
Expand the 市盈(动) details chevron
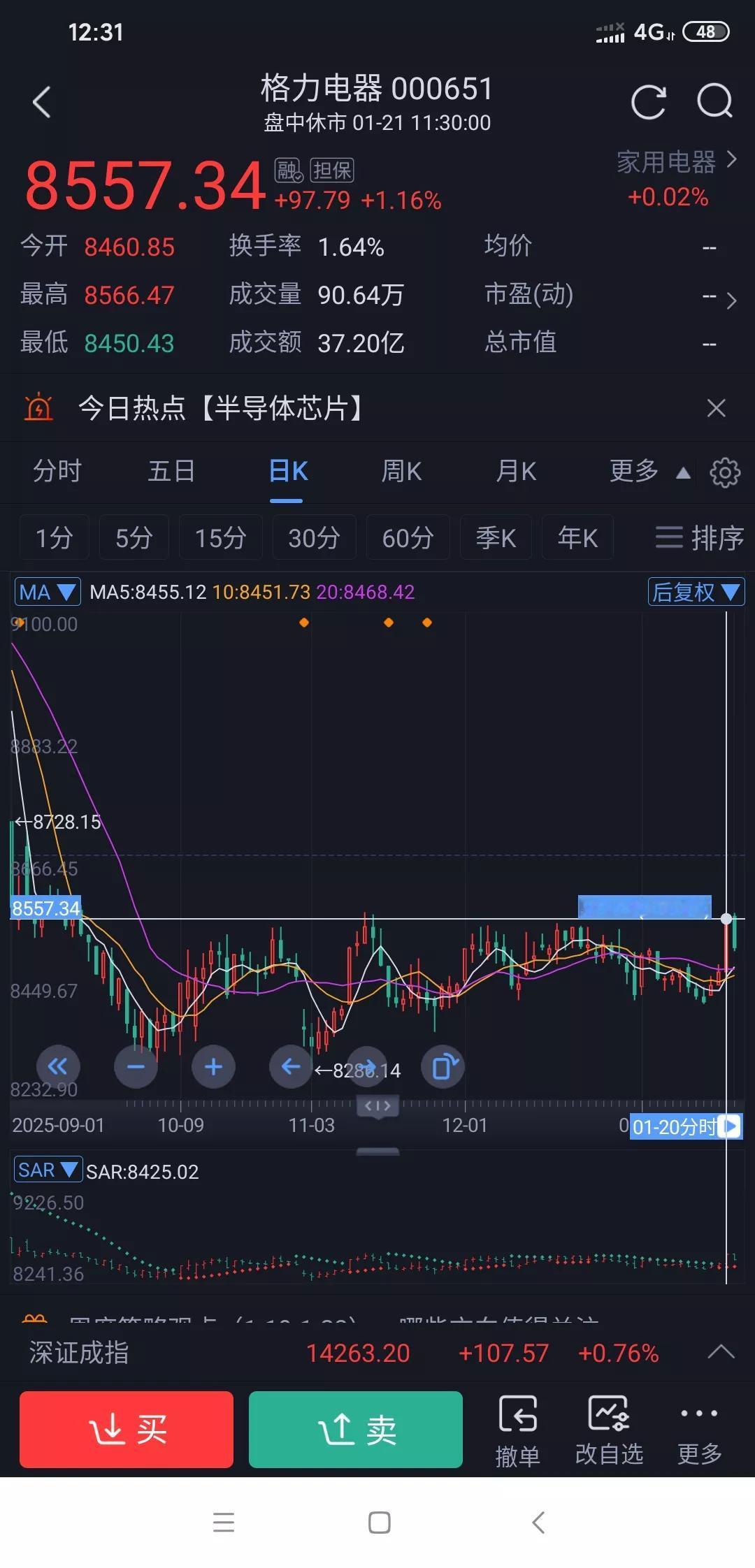point(731,300)
